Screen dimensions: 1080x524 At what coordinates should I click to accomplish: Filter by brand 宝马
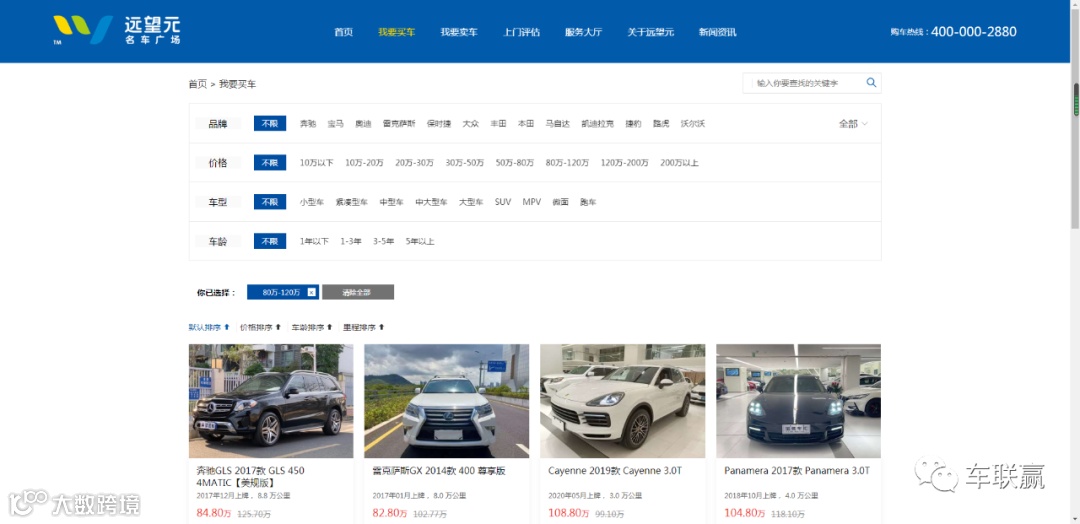click(x=335, y=124)
